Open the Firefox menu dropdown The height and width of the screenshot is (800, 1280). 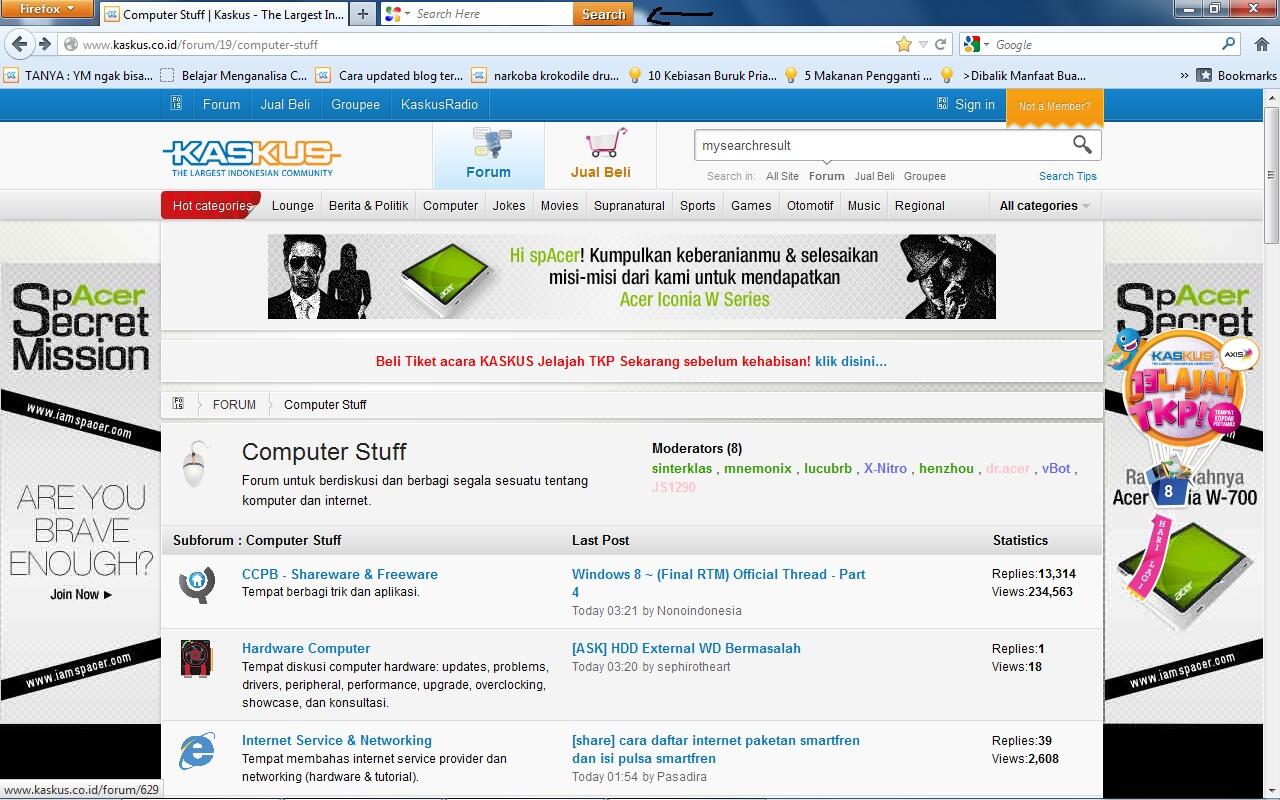pos(47,9)
